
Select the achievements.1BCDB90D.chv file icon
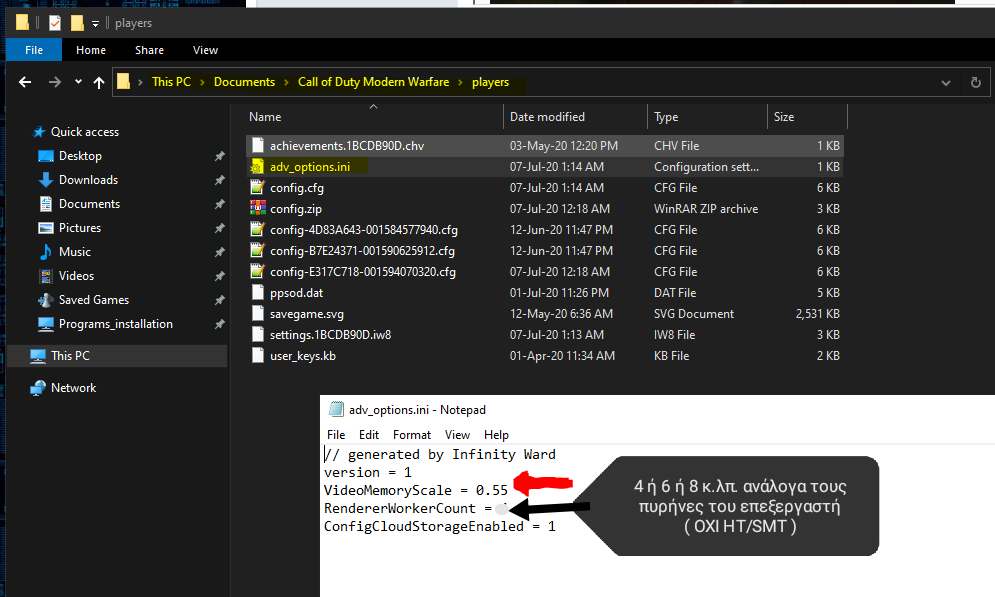coord(258,146)
